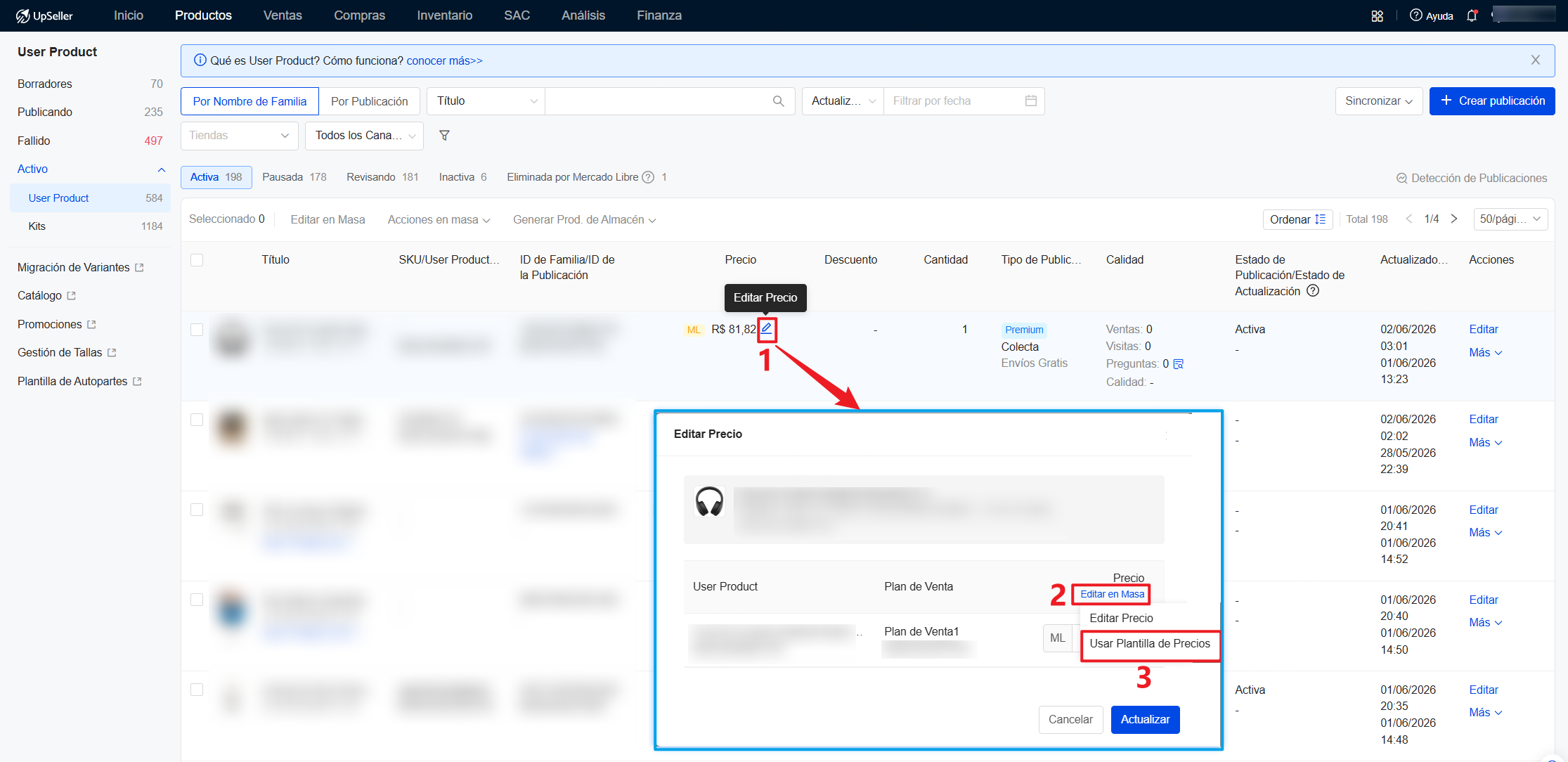Click the filter funnel icon

coord(444,136)
